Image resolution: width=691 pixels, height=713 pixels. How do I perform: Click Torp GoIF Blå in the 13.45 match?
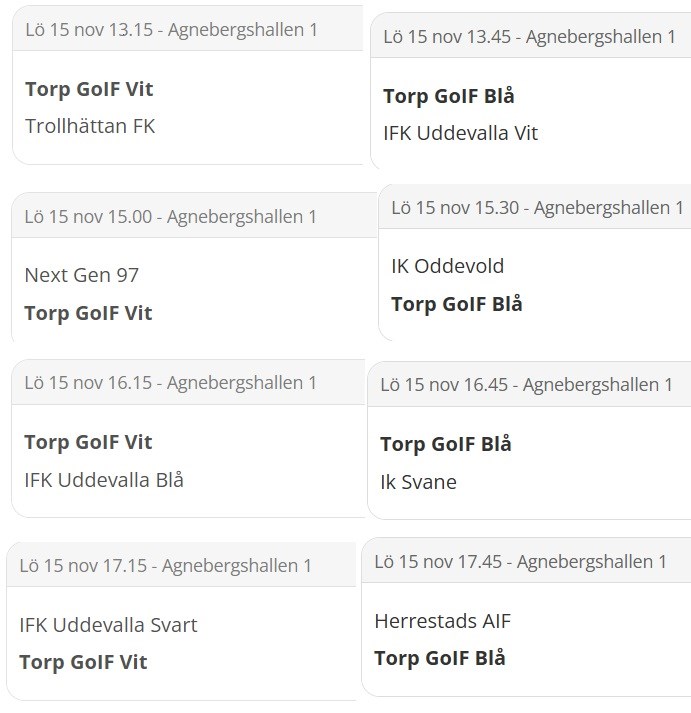click(448, 96)
